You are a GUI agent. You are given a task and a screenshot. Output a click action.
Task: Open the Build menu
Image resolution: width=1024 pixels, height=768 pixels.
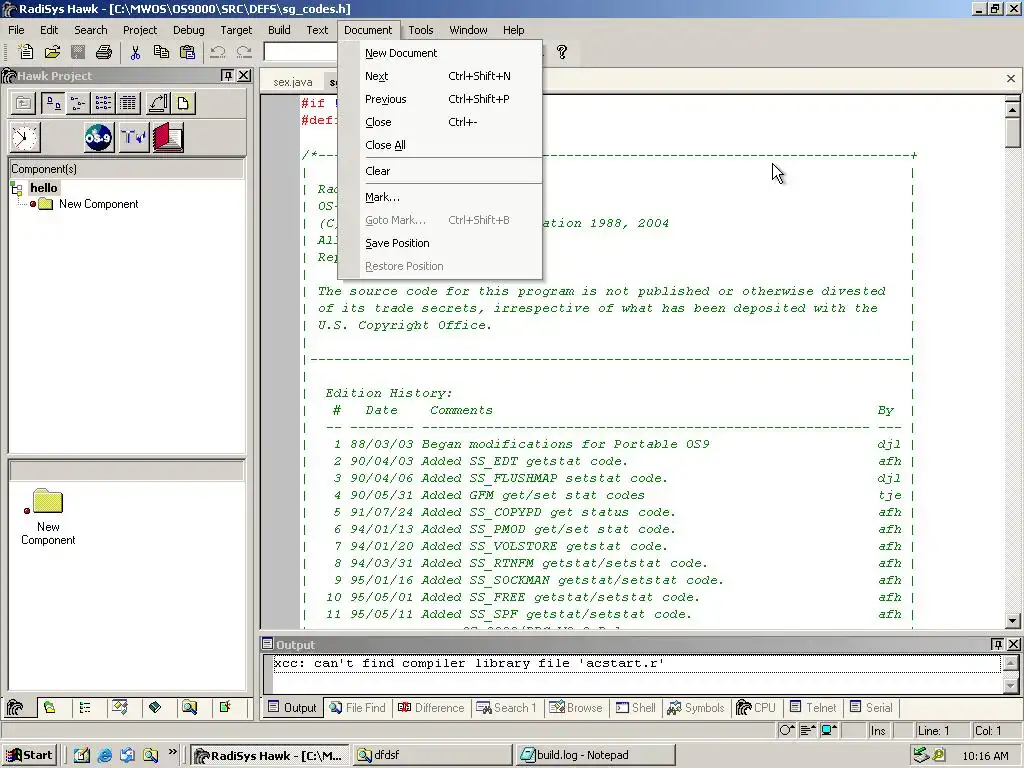[x=279, y=30]
